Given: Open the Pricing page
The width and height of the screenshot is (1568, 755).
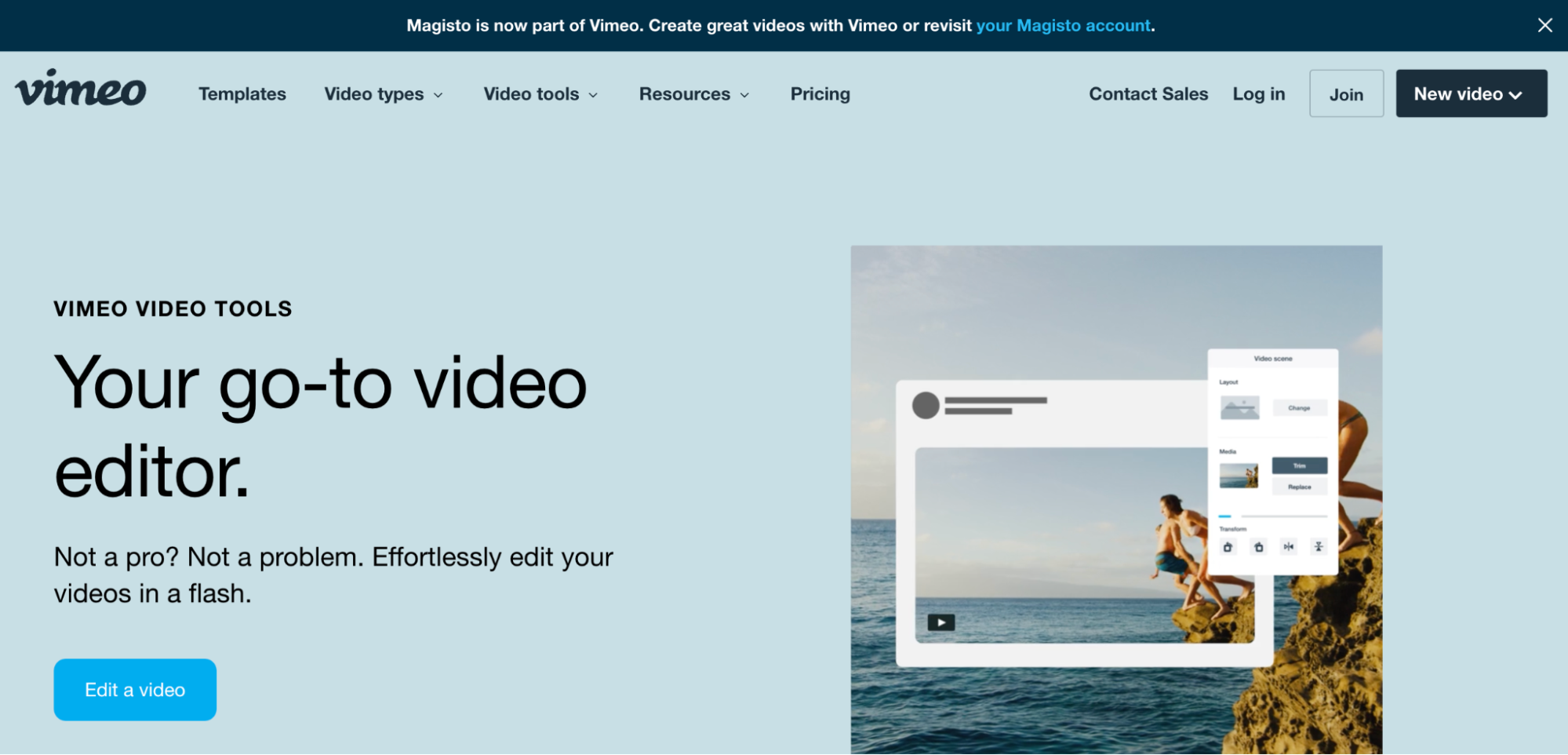Looking at the screenshot, I should (x=820, y=94).
